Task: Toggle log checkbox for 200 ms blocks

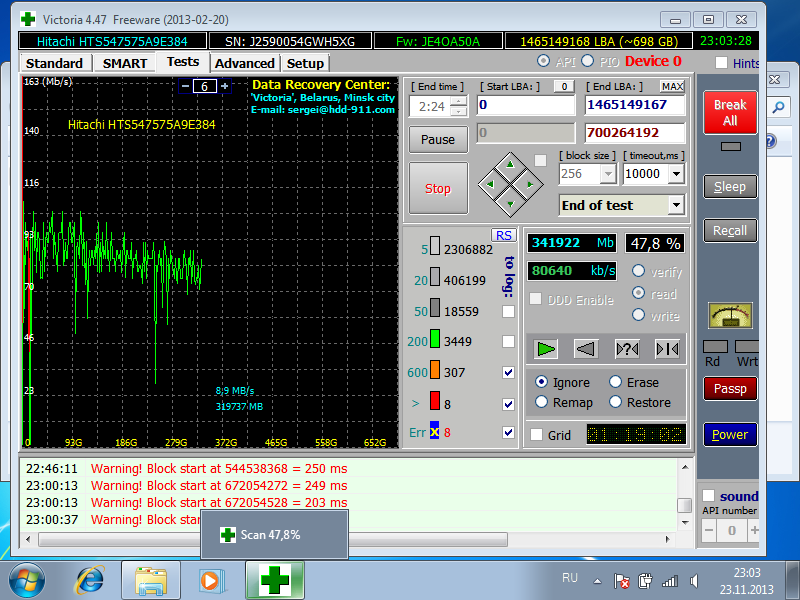Action: coord(508,341)
